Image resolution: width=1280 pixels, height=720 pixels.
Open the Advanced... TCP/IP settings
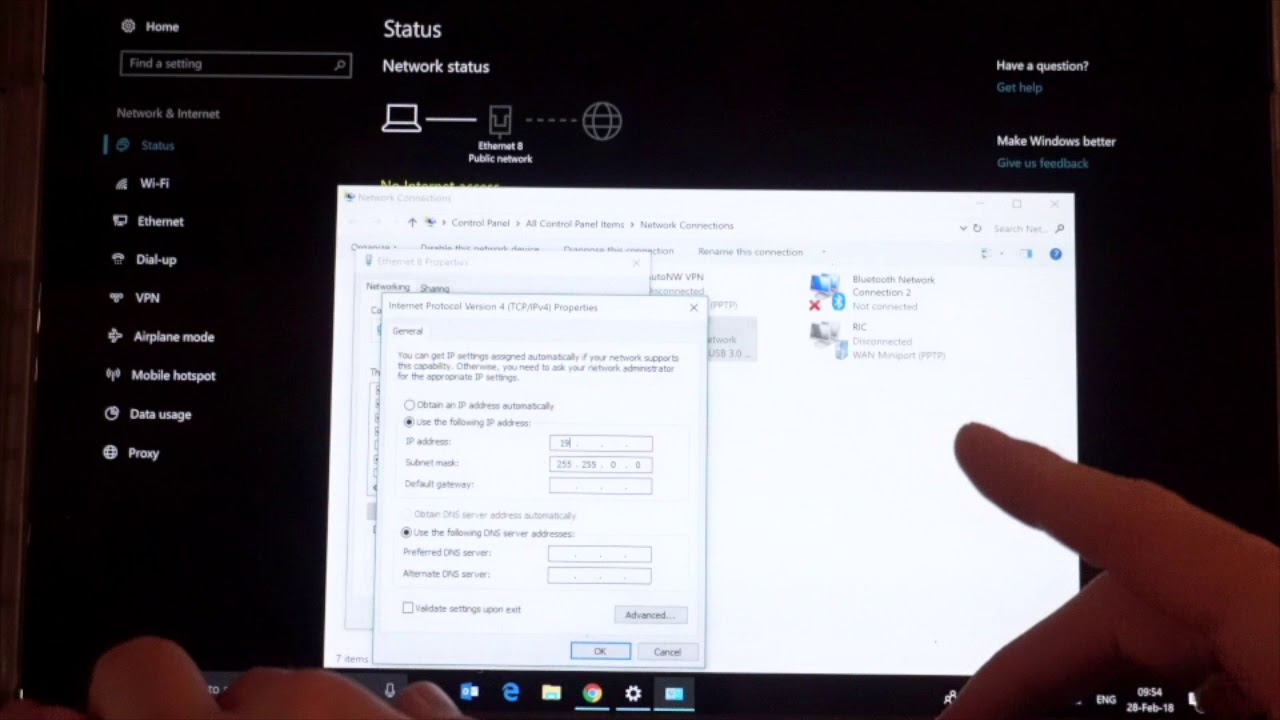click(650, 615)
